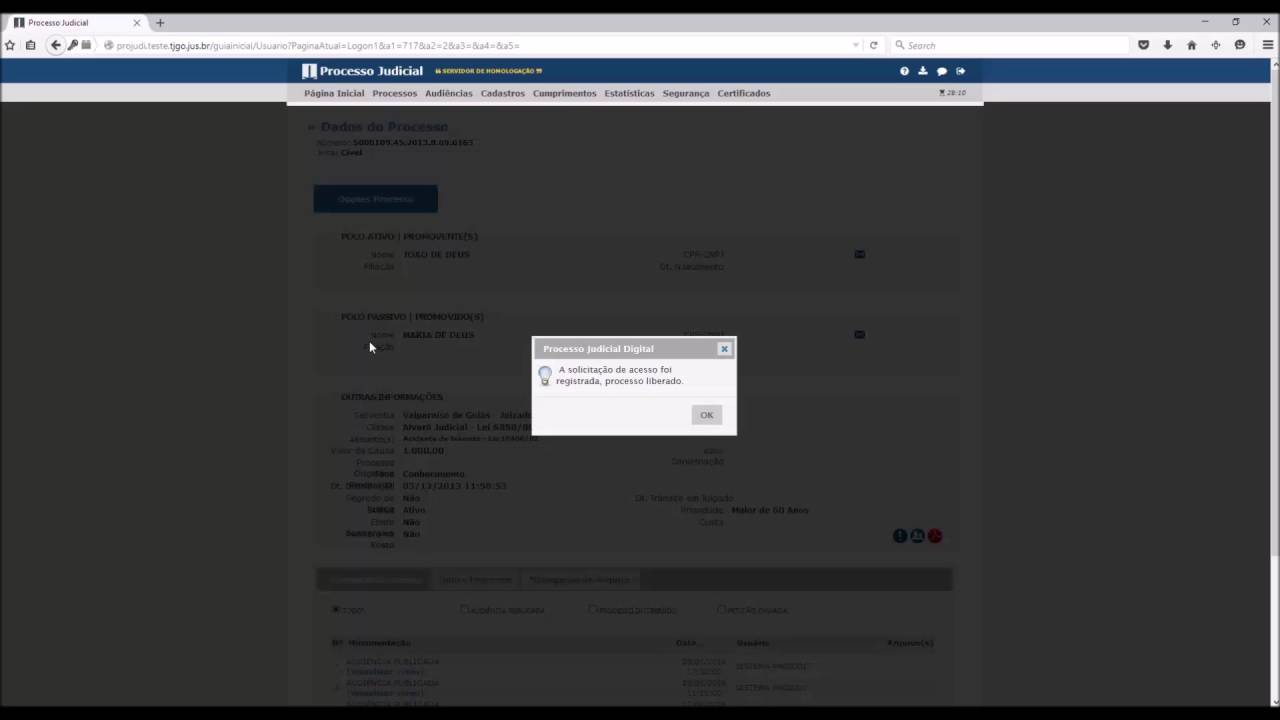The image size is (1280, 720).
Task: Expand the address bar history dropdown arrow
Action: pyautogui.click(x=855, y=45)
